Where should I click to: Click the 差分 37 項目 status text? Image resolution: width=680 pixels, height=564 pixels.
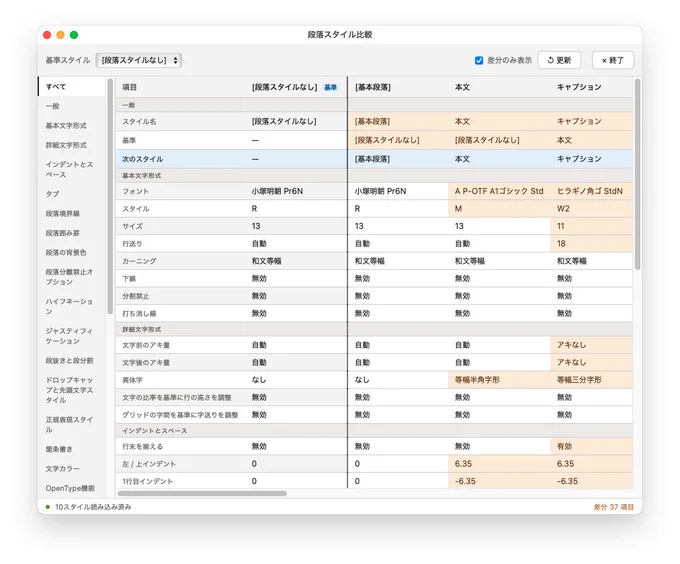613,507
